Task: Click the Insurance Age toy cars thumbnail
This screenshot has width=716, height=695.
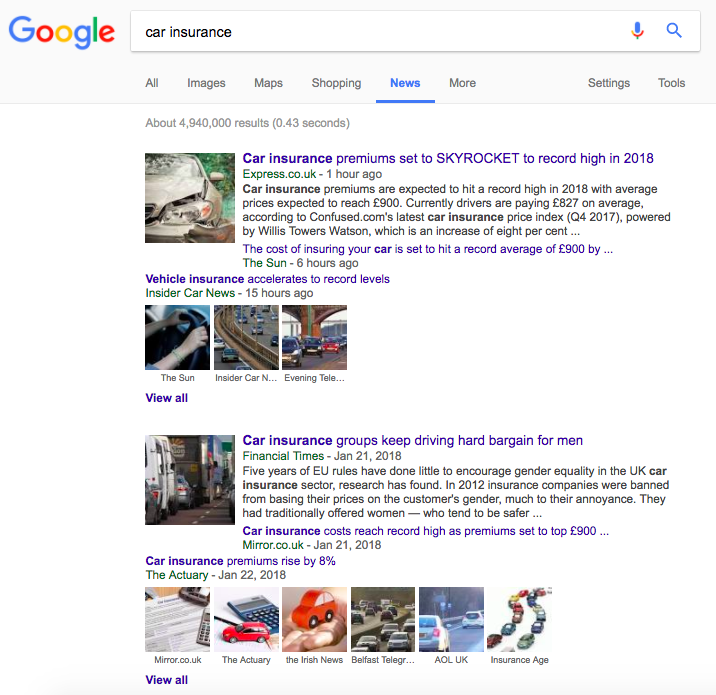Action: [520, 620]
